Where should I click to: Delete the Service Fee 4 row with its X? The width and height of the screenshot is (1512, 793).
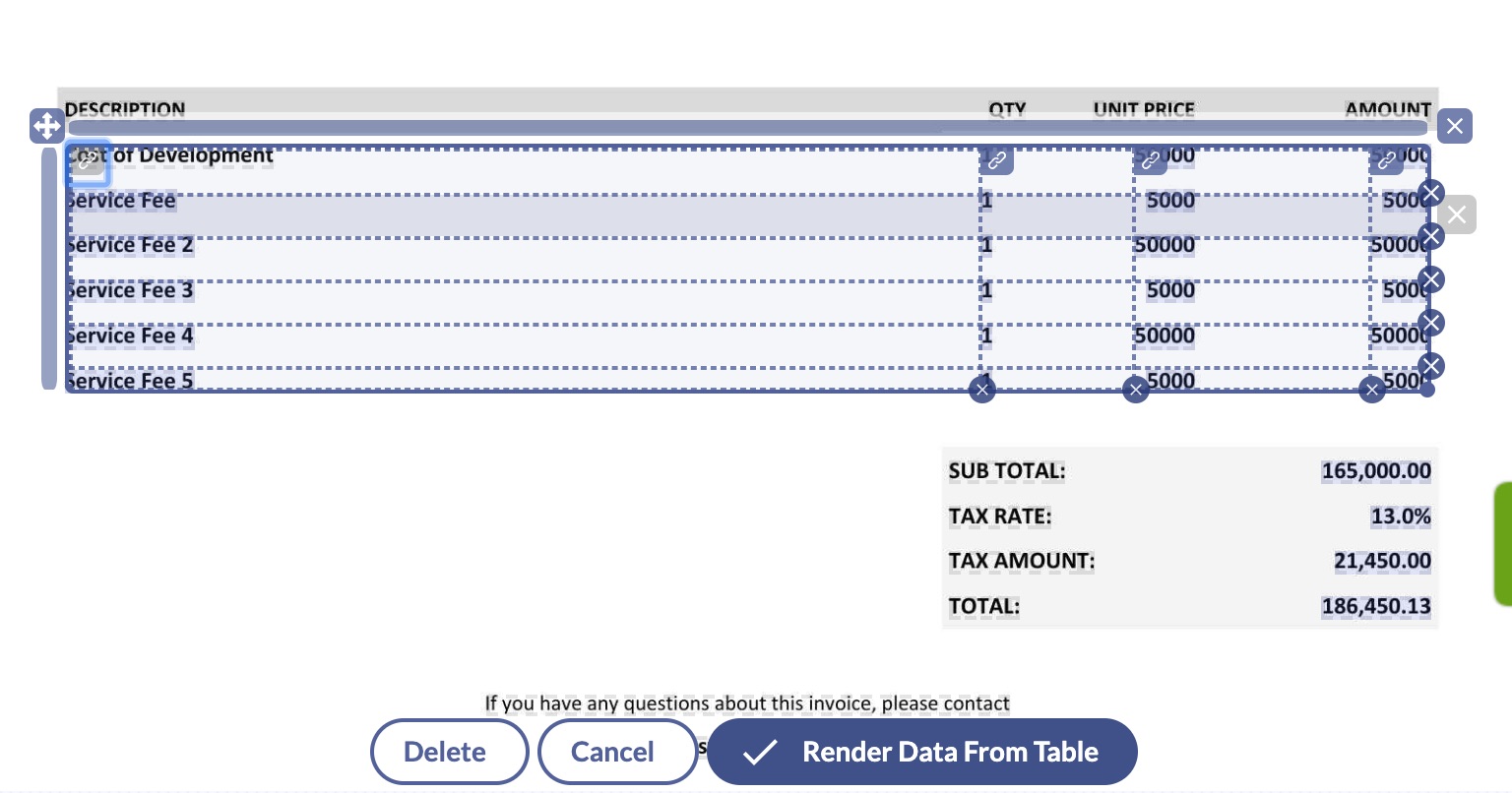(x=1431, y=323)
